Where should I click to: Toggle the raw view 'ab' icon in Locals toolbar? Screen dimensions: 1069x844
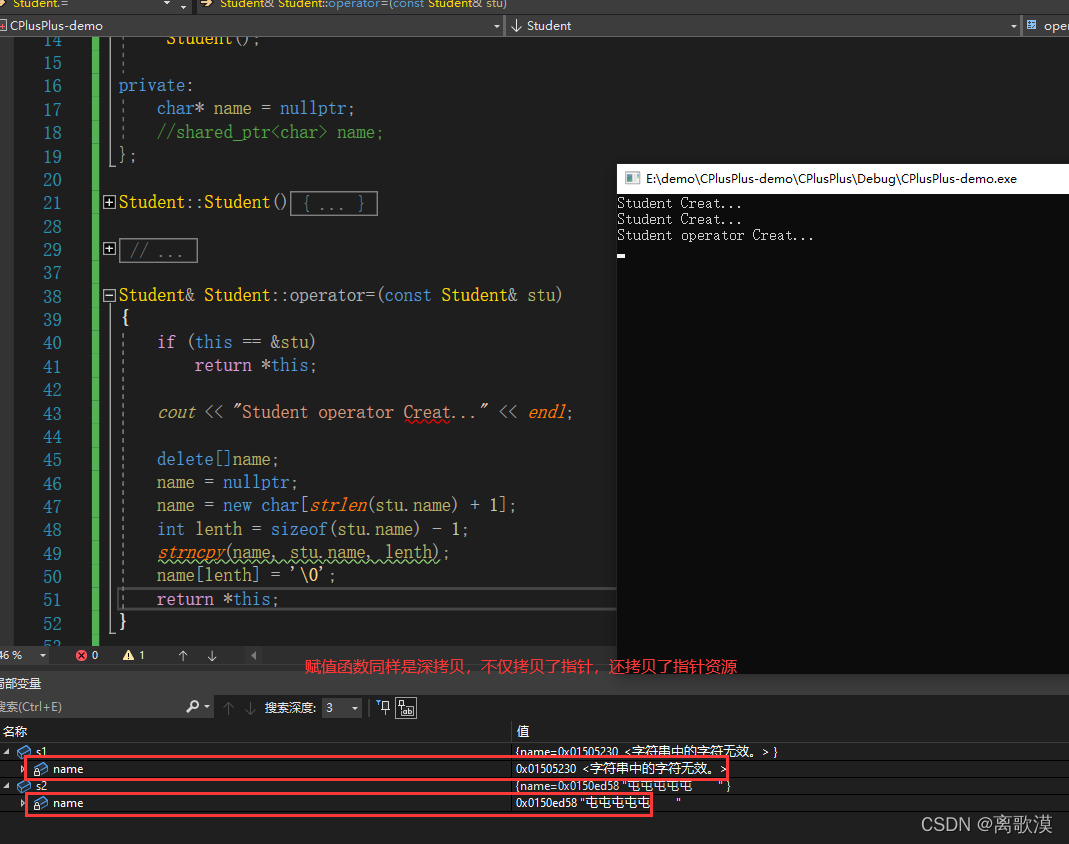click(x=406, y=708)
